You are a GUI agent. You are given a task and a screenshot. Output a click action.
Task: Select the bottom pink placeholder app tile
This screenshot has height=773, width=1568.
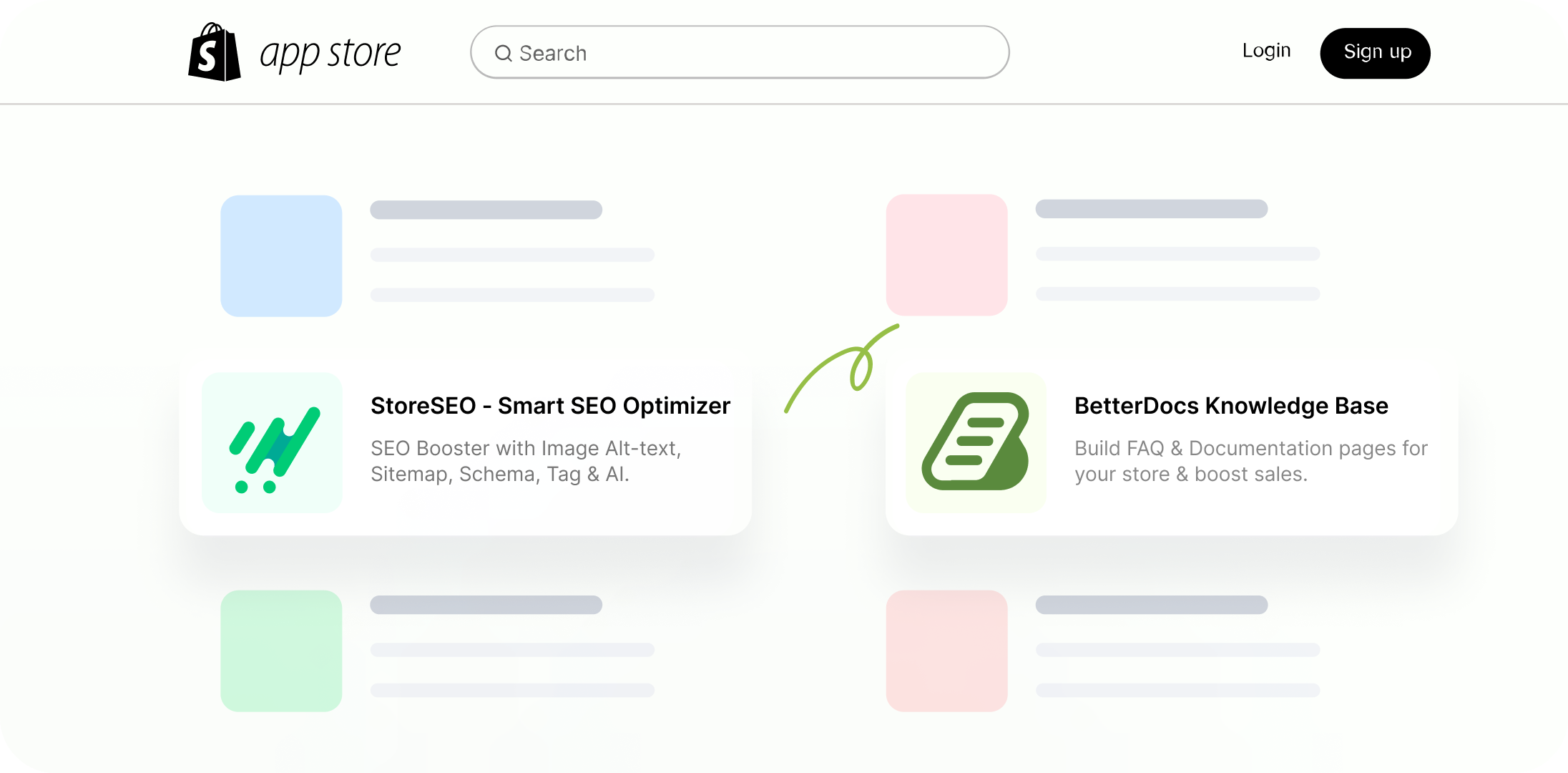[946, 651]
